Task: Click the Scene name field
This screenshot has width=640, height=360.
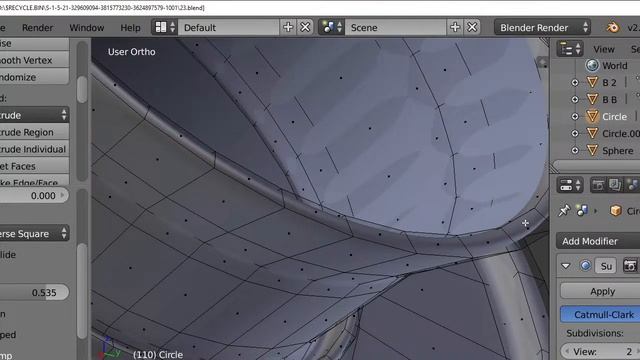Action: click(396, 27)
